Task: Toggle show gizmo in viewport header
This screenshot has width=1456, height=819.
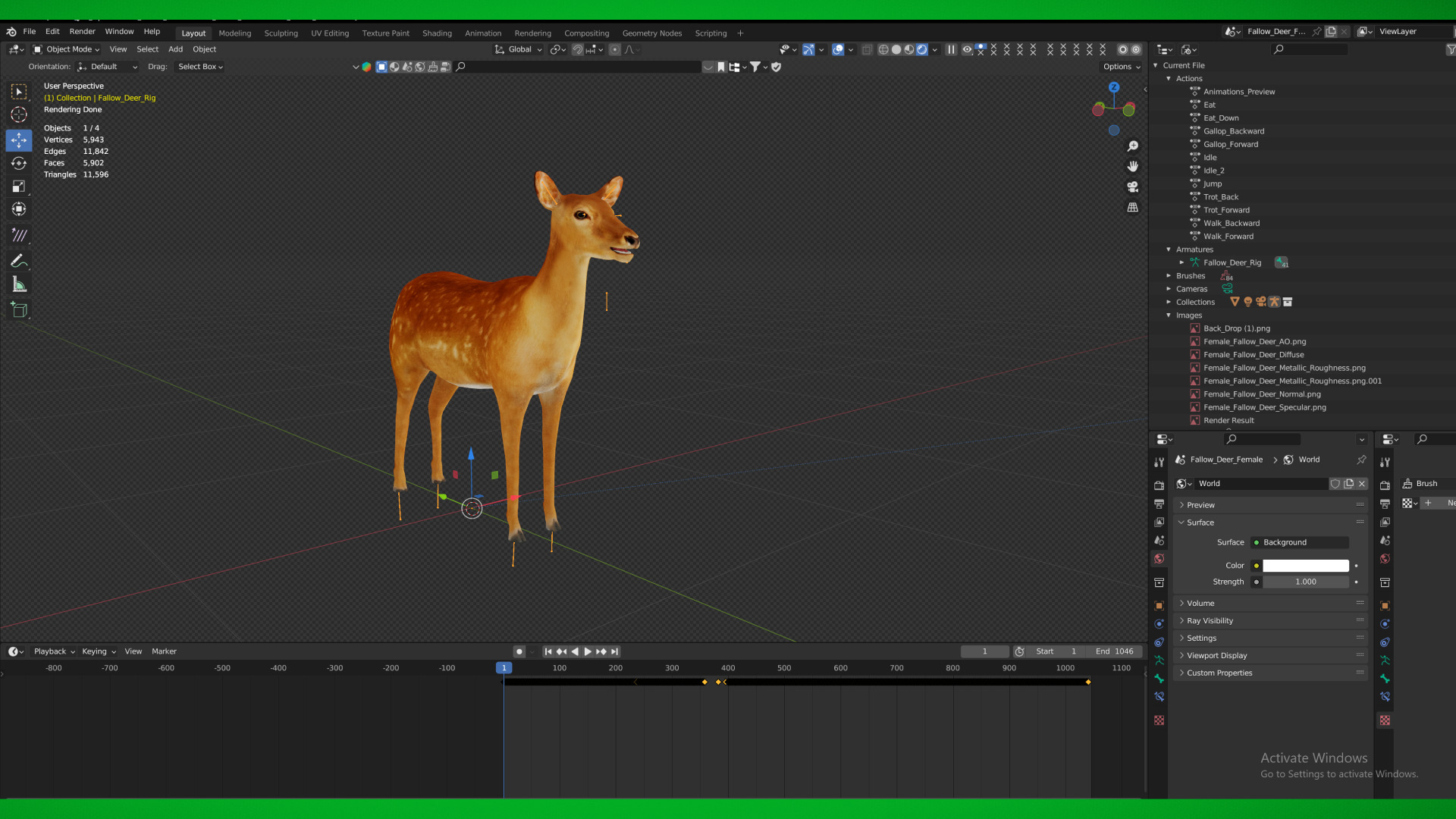Action: [x=808, y=49]
